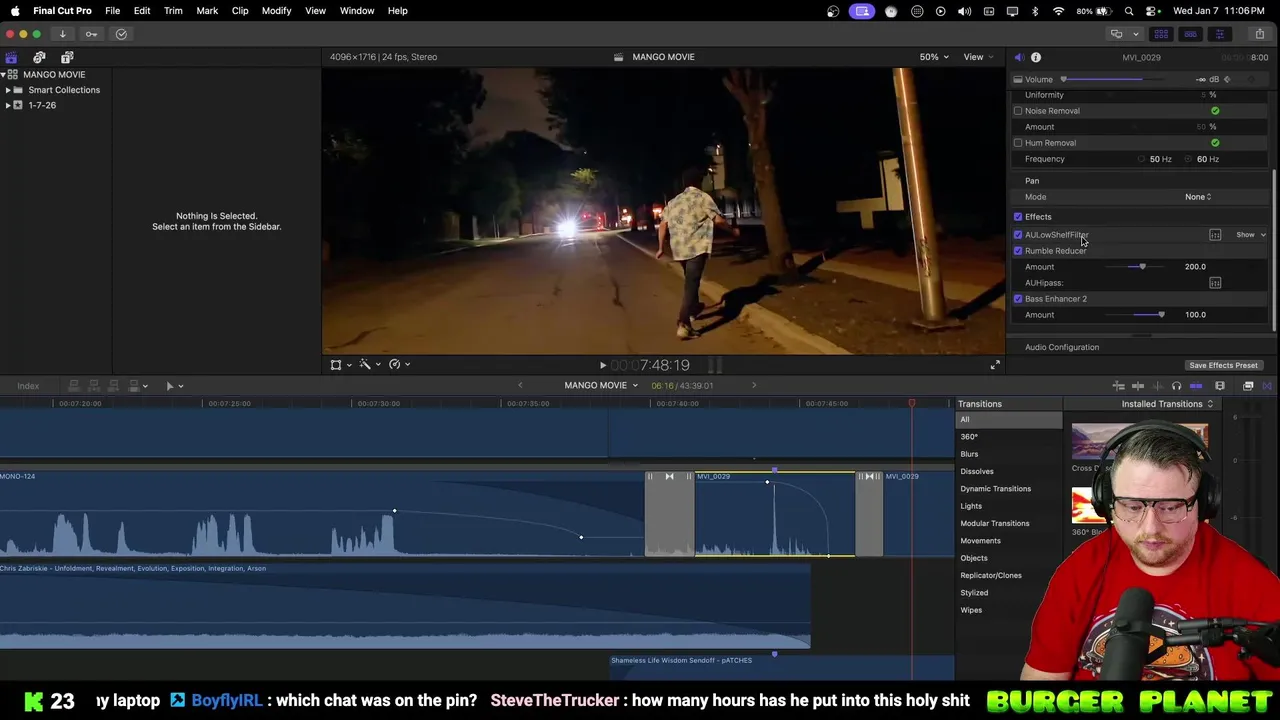Image resolution: width=1280 pixels, height=720 pixels.
Task: Enable Noise Removal checkbox
Action: click(1018, 111)
